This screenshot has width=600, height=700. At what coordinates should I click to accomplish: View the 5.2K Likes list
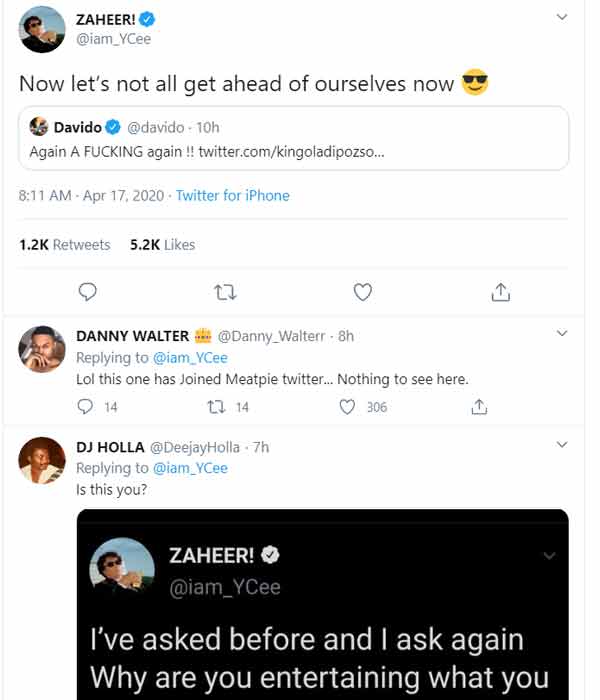(x=162, y=245)
